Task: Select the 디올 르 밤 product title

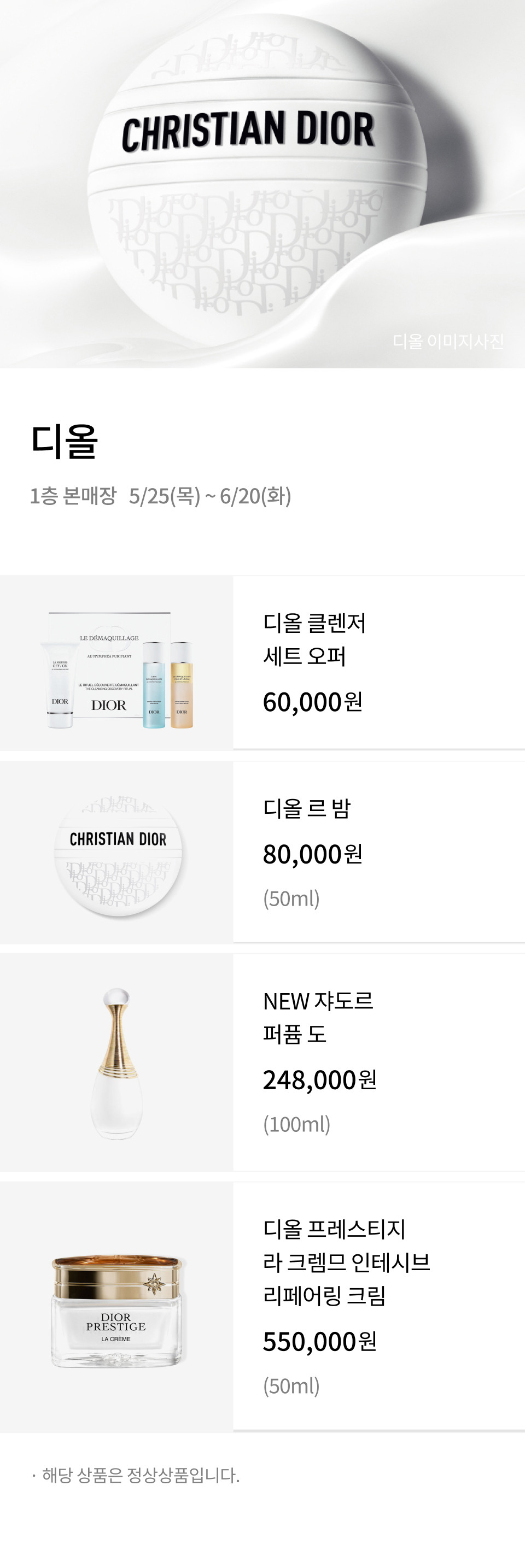Action: [x=307, y=808]
